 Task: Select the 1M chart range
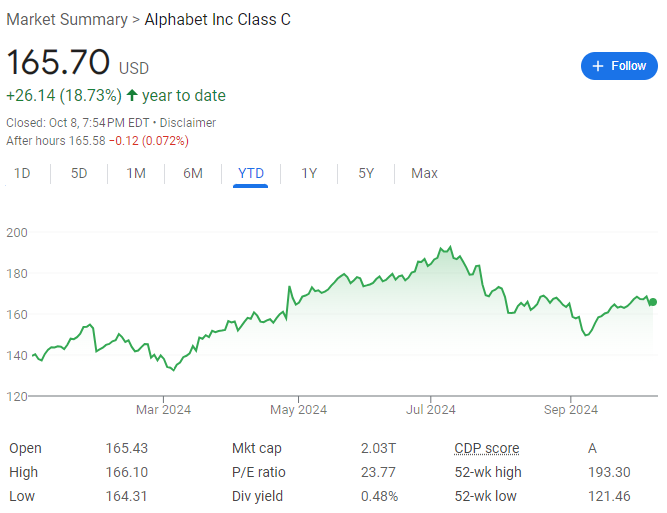[136, 173]
